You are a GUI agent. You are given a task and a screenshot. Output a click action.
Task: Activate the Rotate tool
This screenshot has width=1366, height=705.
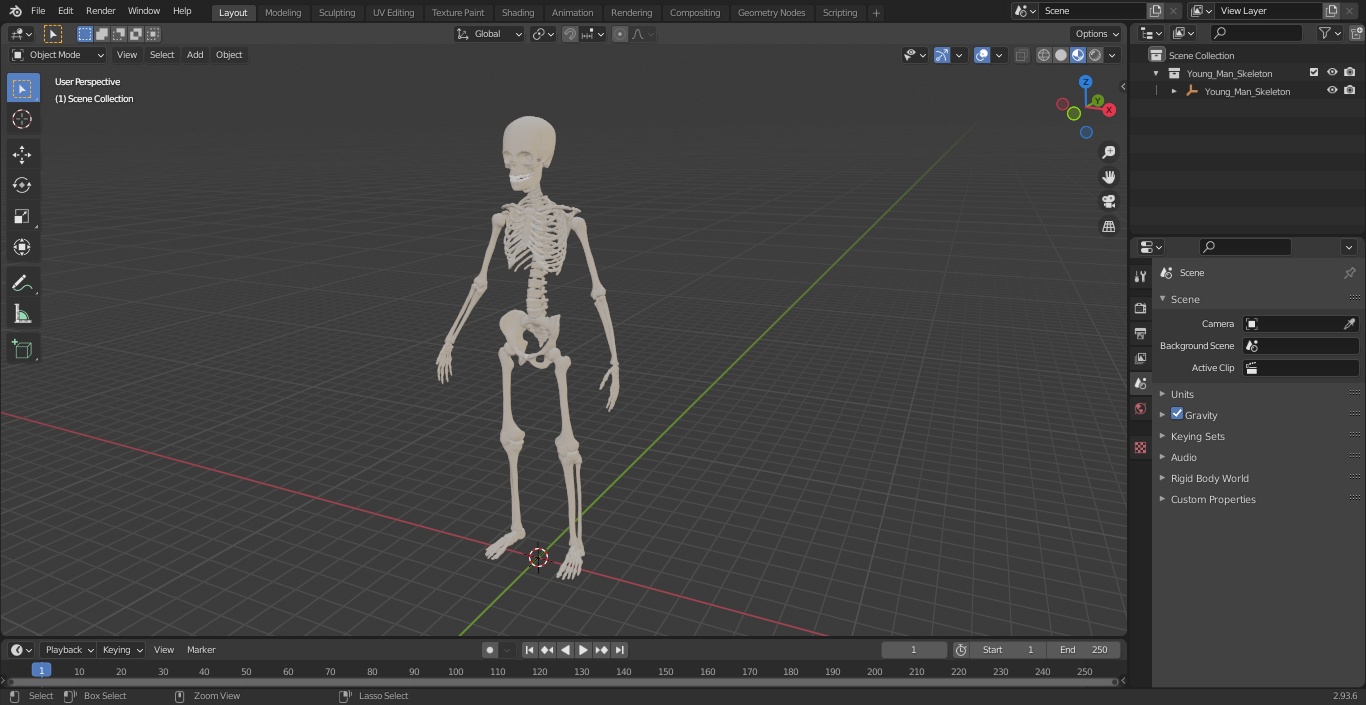(22, 185)
